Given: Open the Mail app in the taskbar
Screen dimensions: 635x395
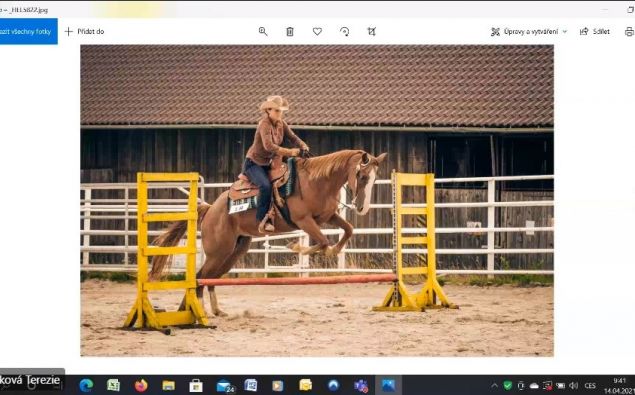Looking at the screenshot, I should (x=225, y=385).
